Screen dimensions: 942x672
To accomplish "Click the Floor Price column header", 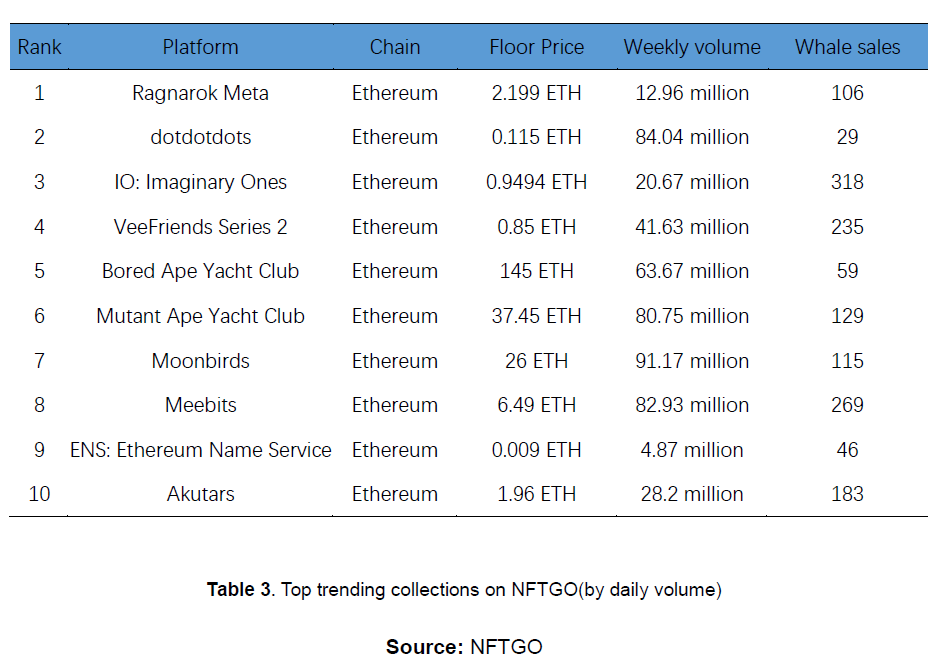I will pos(536,47).
